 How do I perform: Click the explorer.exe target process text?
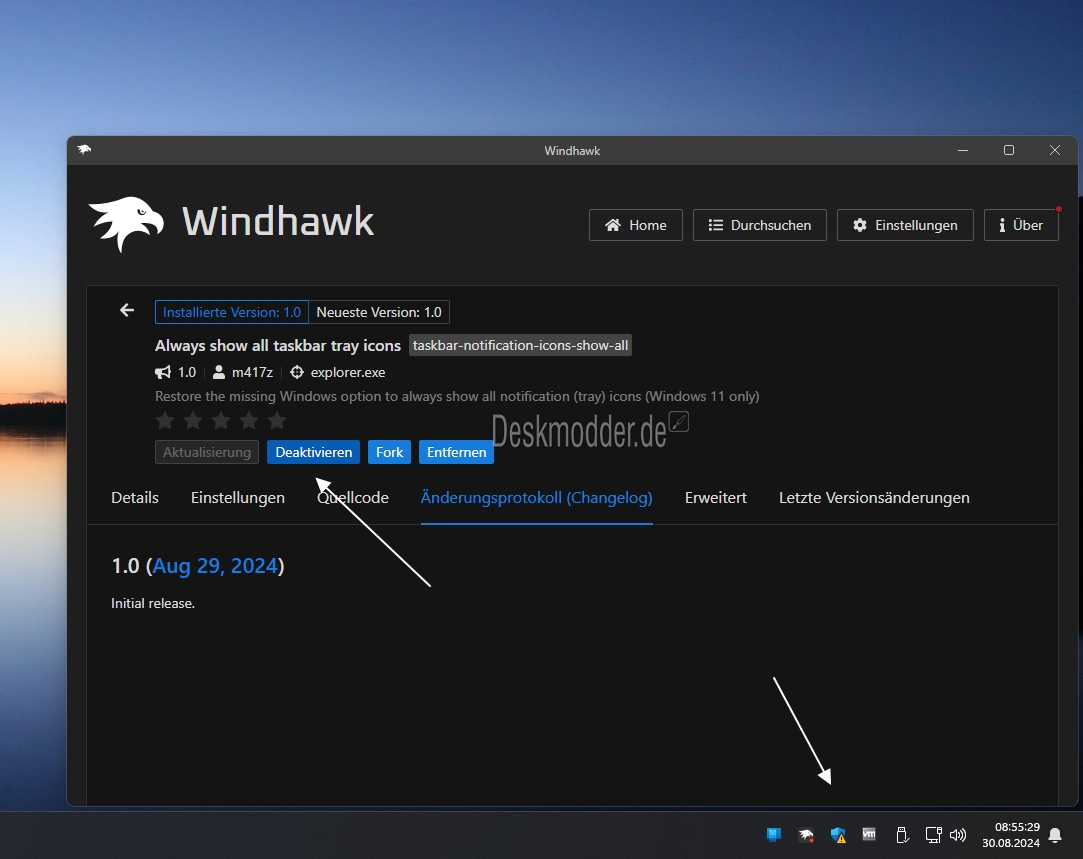[348, 372]
